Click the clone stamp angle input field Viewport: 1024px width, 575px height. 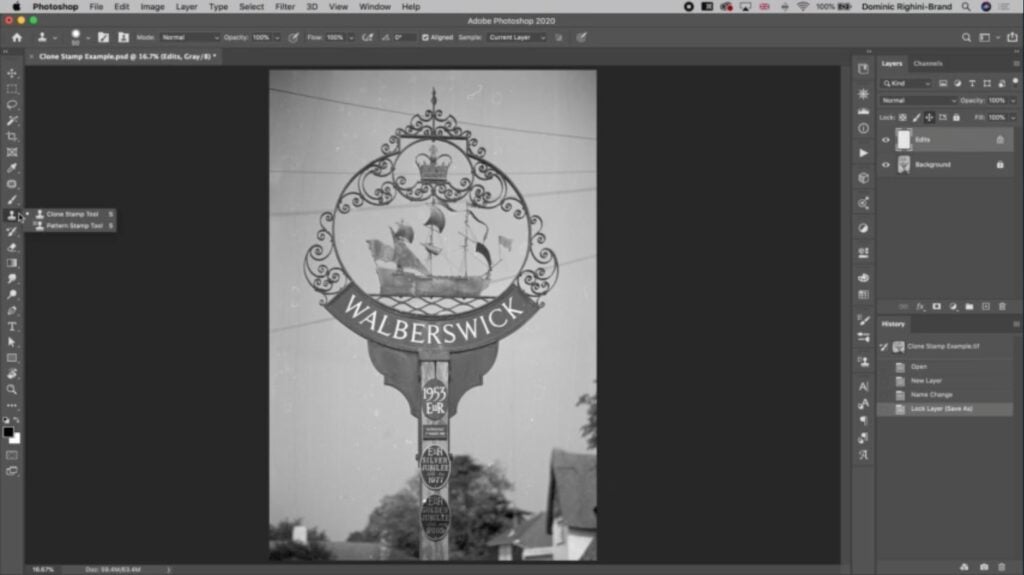tap(404, 37)
